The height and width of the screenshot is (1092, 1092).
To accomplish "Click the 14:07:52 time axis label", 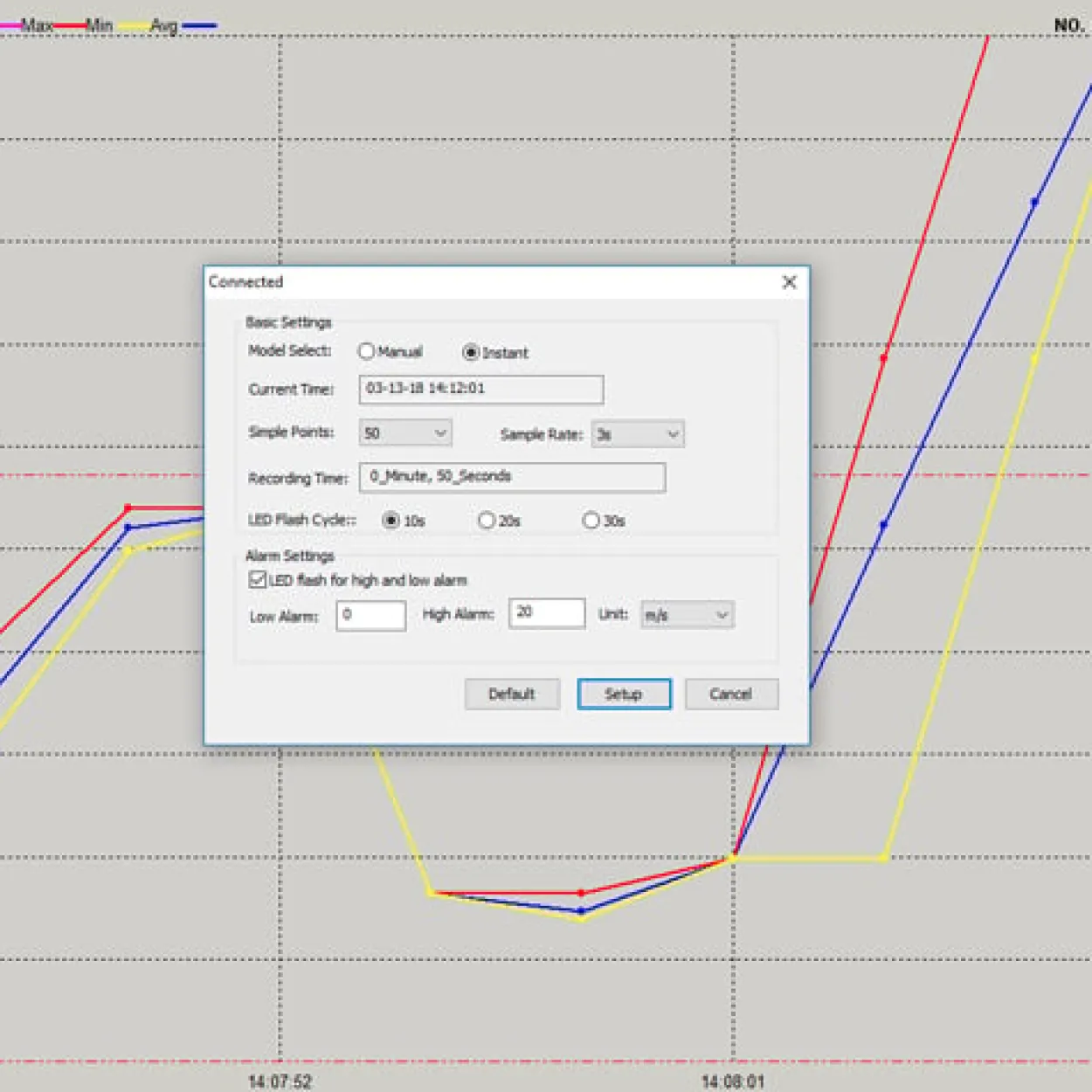I will (280, 1082).
